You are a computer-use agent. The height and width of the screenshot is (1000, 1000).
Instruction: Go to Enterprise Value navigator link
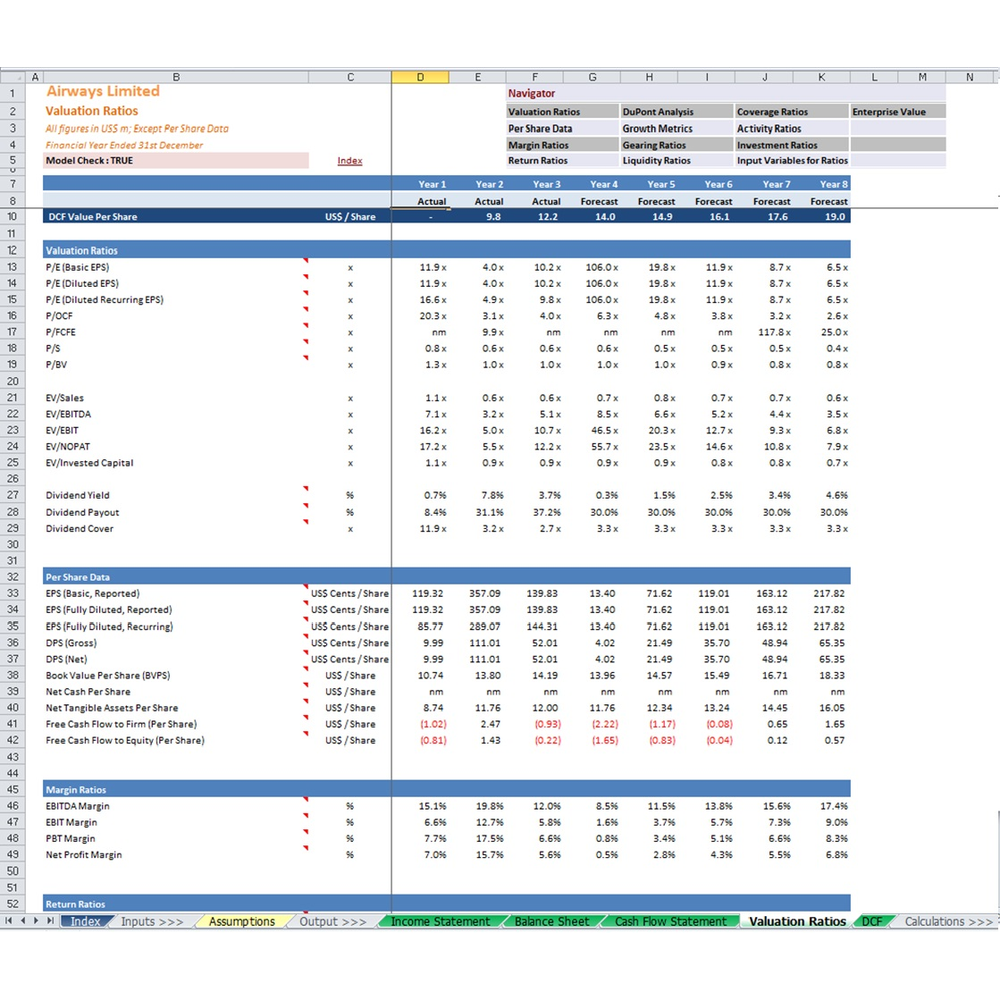[x=888, y=112]
